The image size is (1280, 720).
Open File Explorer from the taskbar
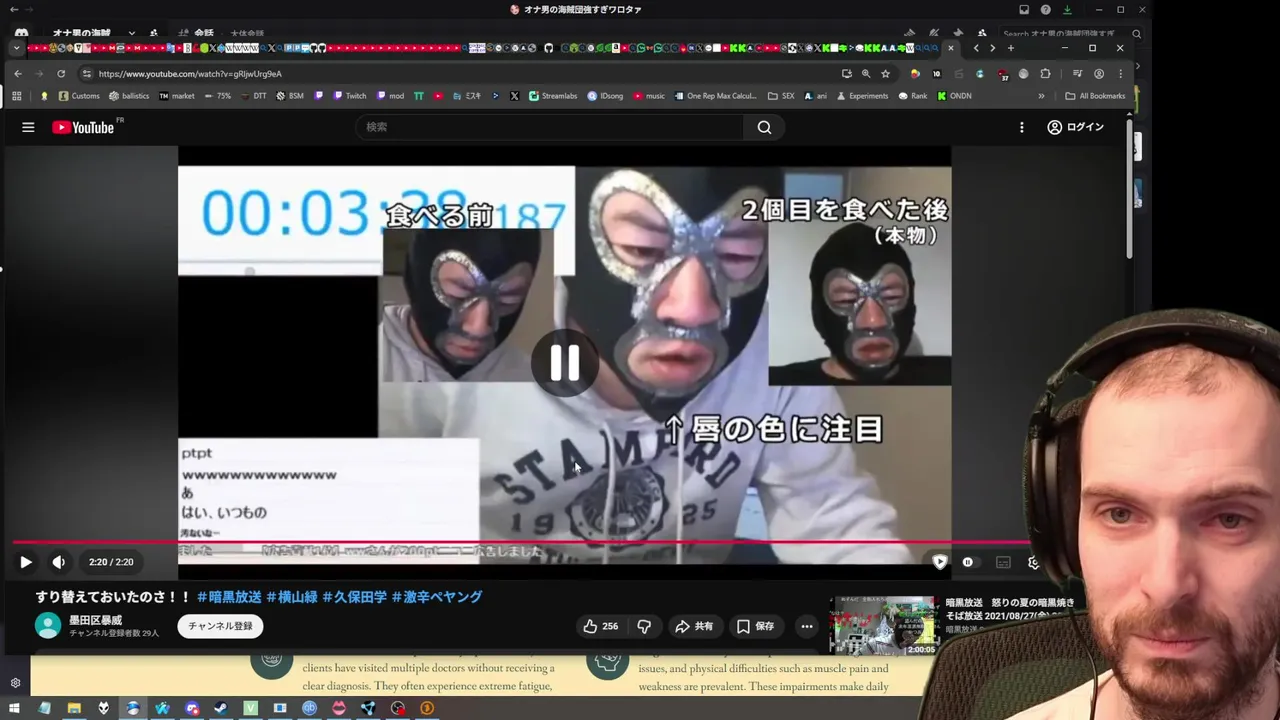(74, 708)
